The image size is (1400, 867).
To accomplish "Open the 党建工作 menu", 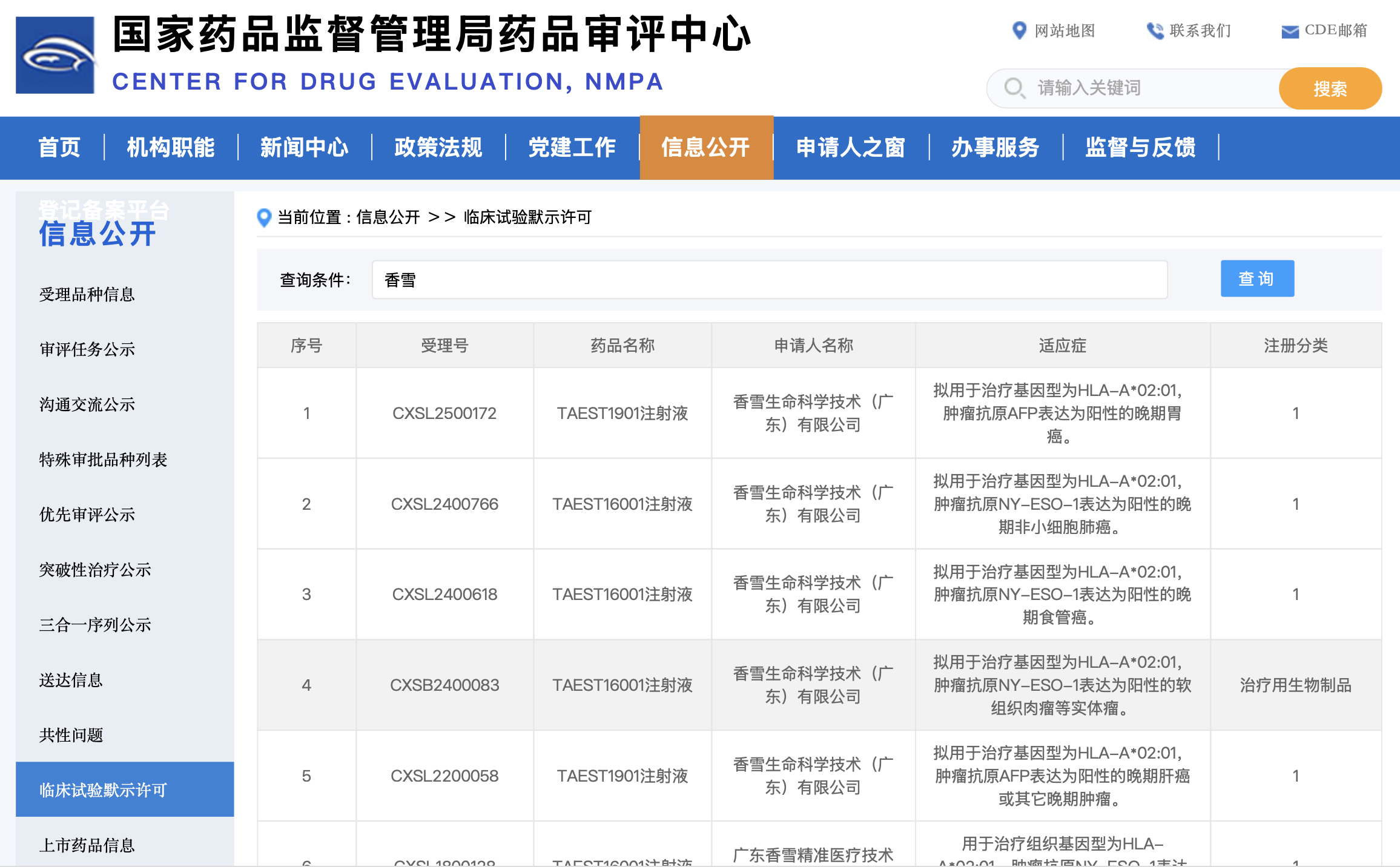I will point(572,147).
